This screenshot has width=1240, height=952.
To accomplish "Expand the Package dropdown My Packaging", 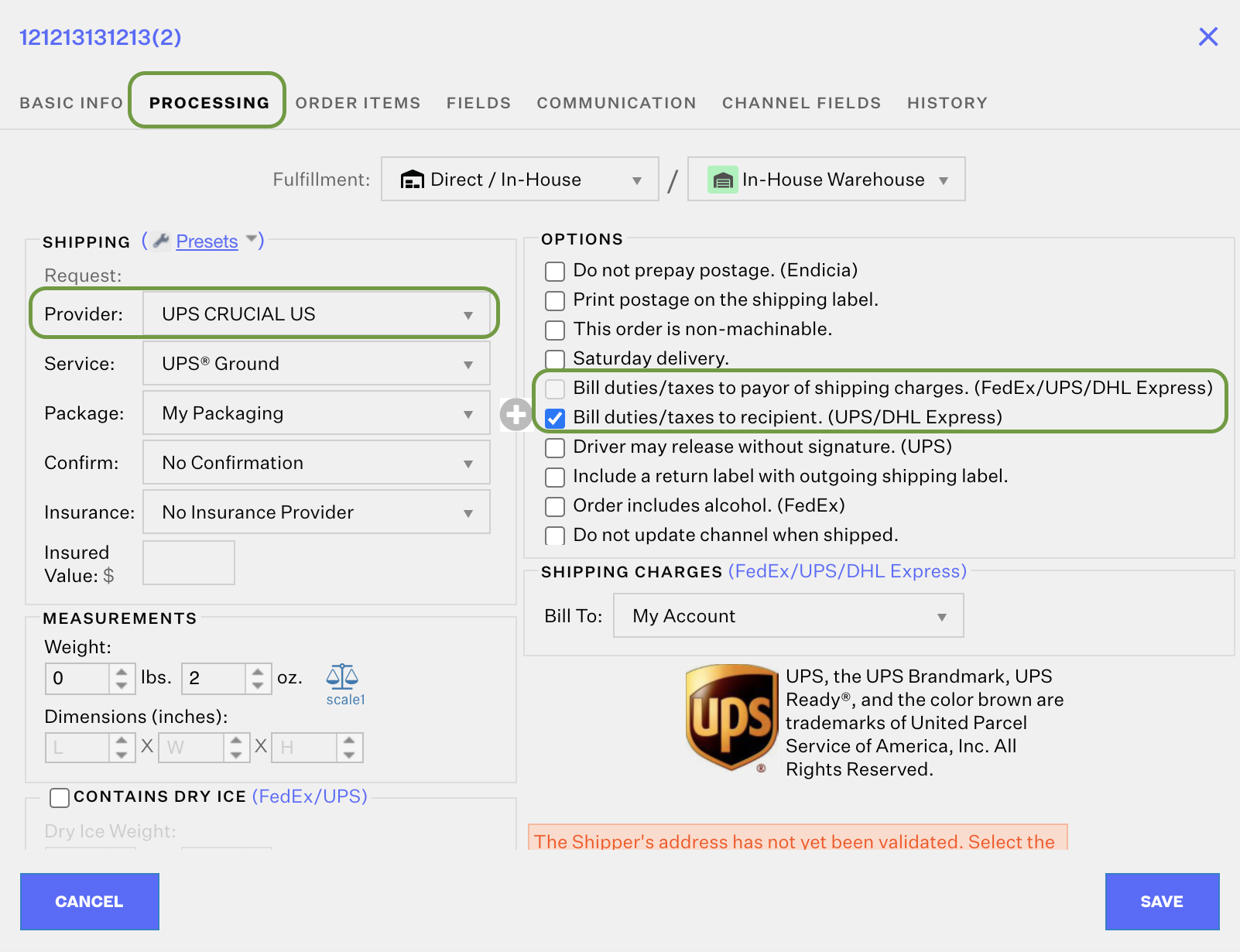I will click(x=317, y=413).
